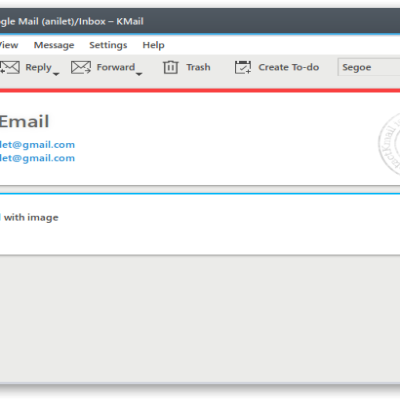The height and width of the screenshot is (400, 400).
Task: Open the Segoe font combo box
Action: tap(369, 67)
